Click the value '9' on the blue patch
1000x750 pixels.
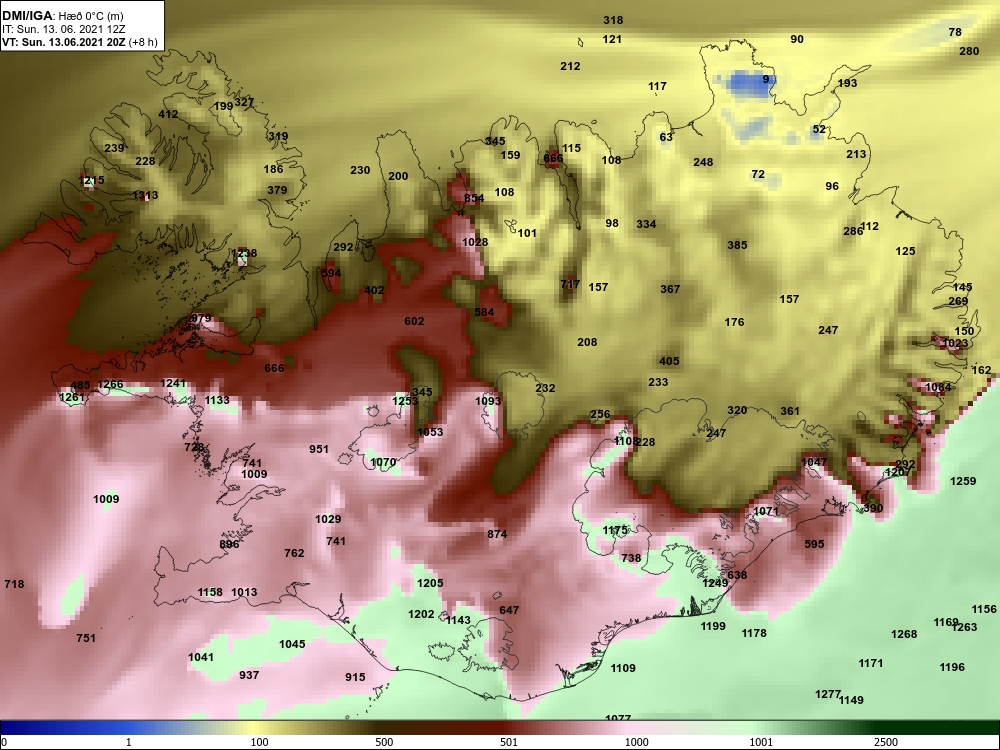tap(766, 80)
